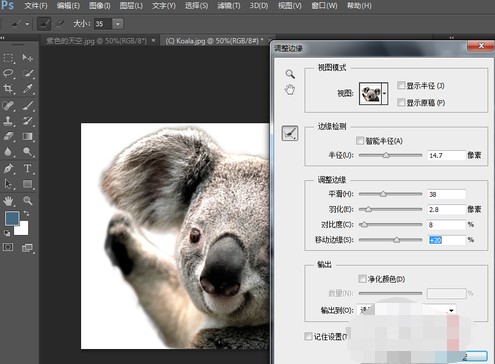The image size is (495, 364).
Task: Select the Zoom tool in toolbox
Action: 28,201
